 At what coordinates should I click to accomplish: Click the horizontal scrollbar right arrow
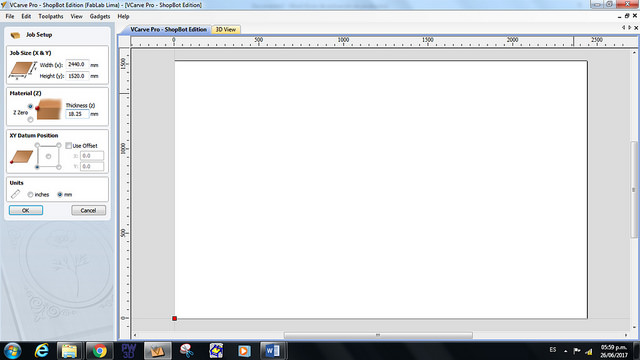(x=626, y=335)
